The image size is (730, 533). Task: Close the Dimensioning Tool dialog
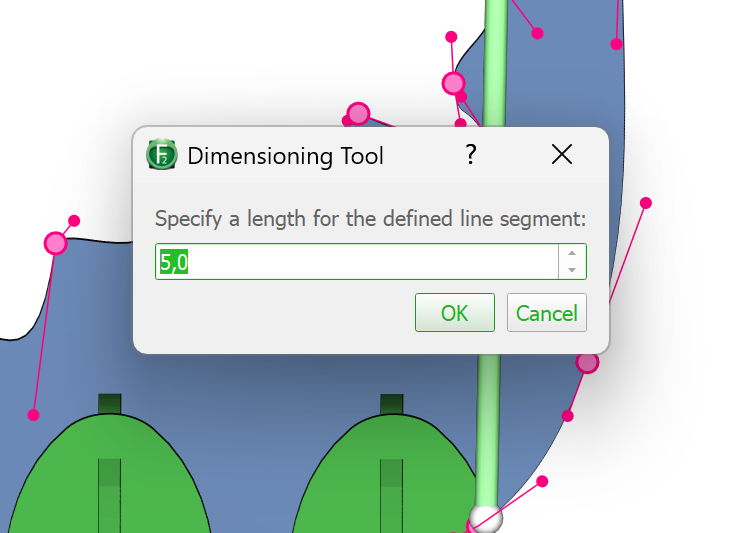pyautogui.click(x=561, y=154)
